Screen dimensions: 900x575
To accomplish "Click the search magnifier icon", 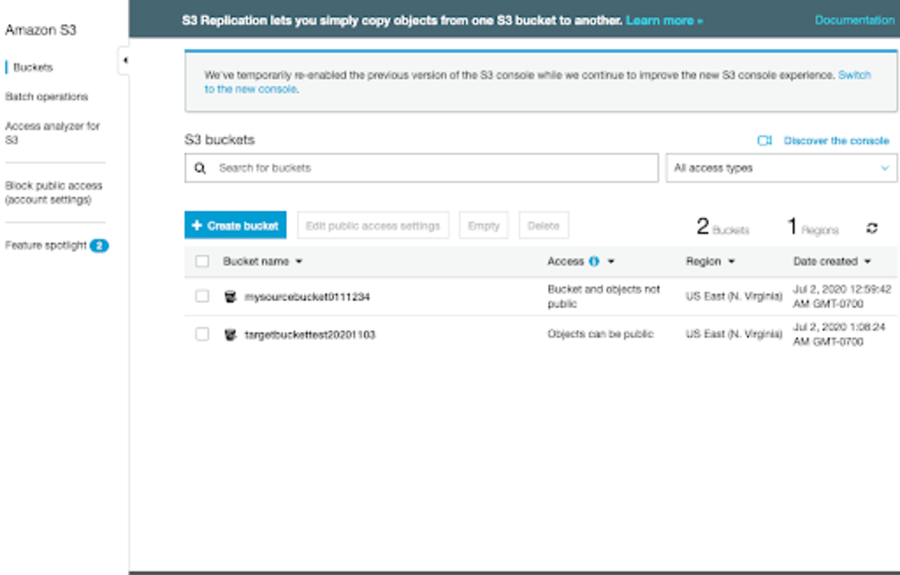I will [x=200, y=168].
